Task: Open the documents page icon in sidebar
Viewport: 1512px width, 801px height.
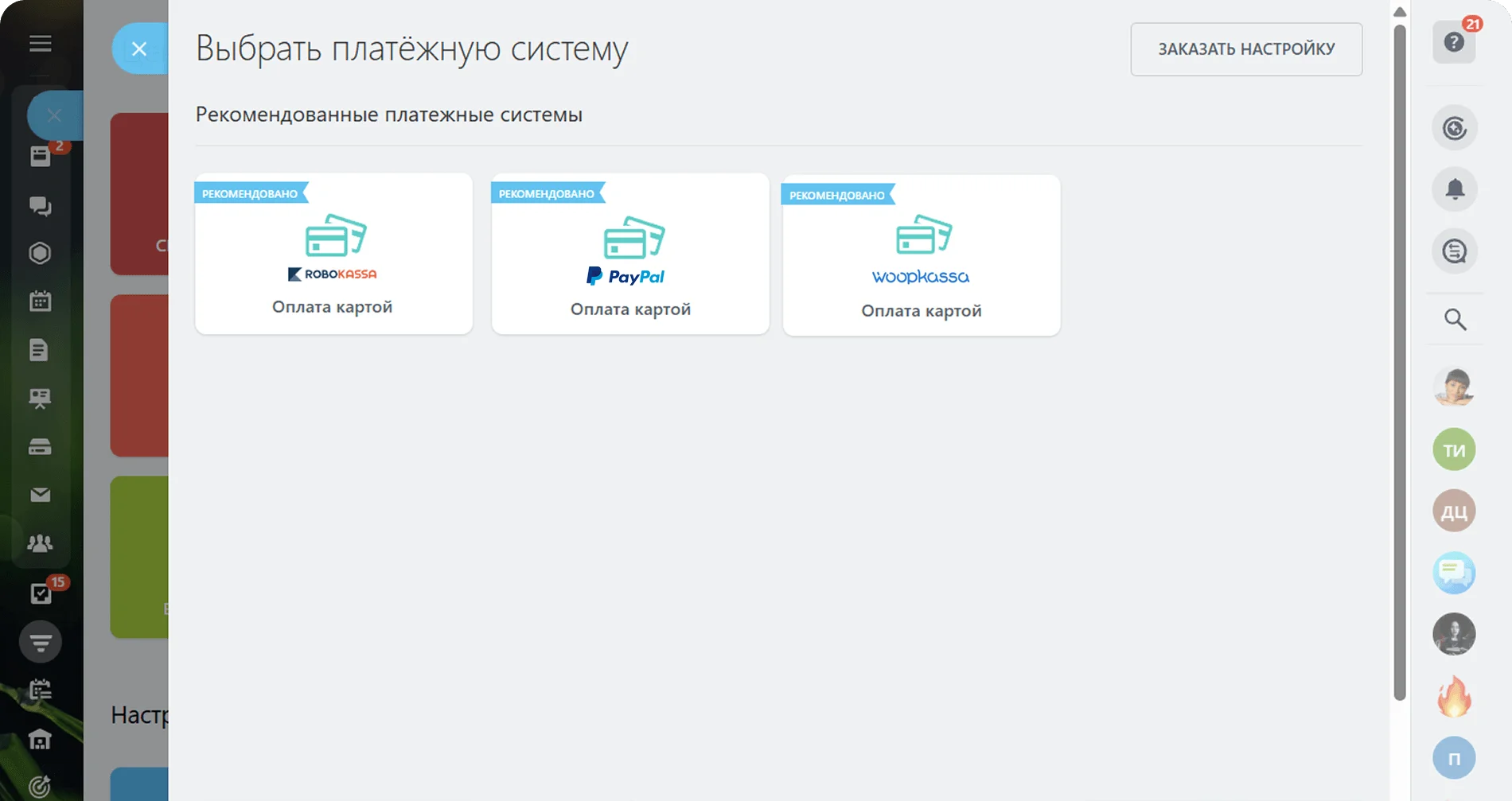Action: click(39, 350)
